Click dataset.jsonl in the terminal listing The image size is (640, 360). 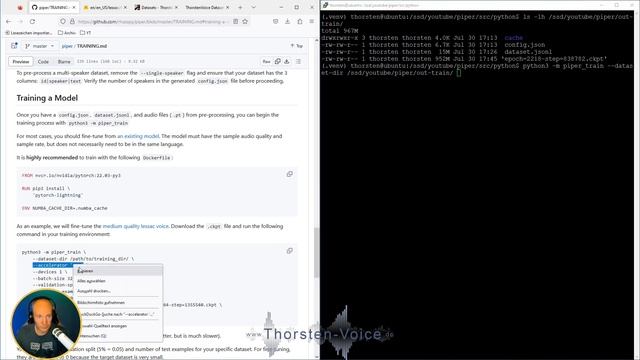(528, 52)
